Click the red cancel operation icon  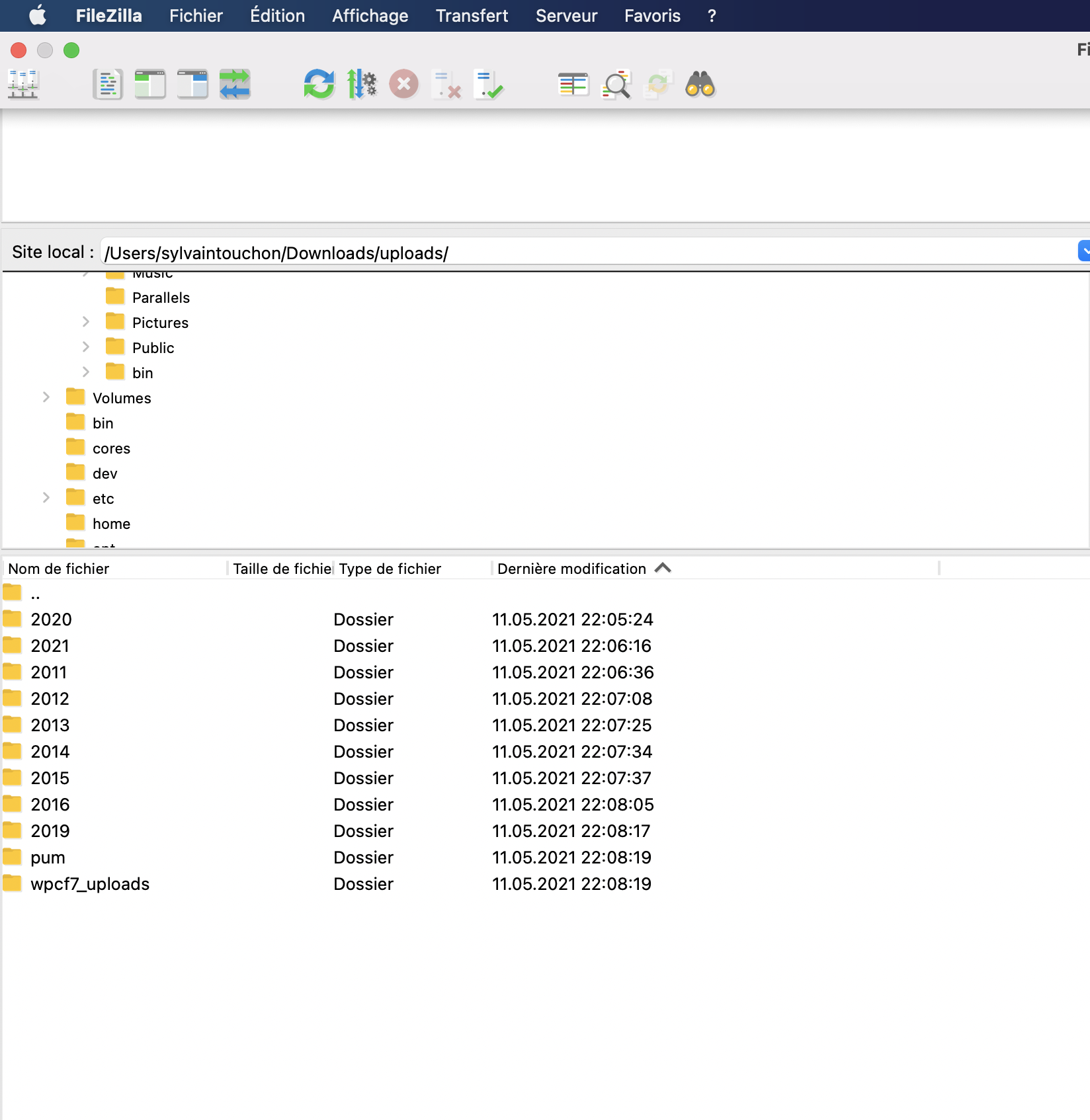pos(404,85)
